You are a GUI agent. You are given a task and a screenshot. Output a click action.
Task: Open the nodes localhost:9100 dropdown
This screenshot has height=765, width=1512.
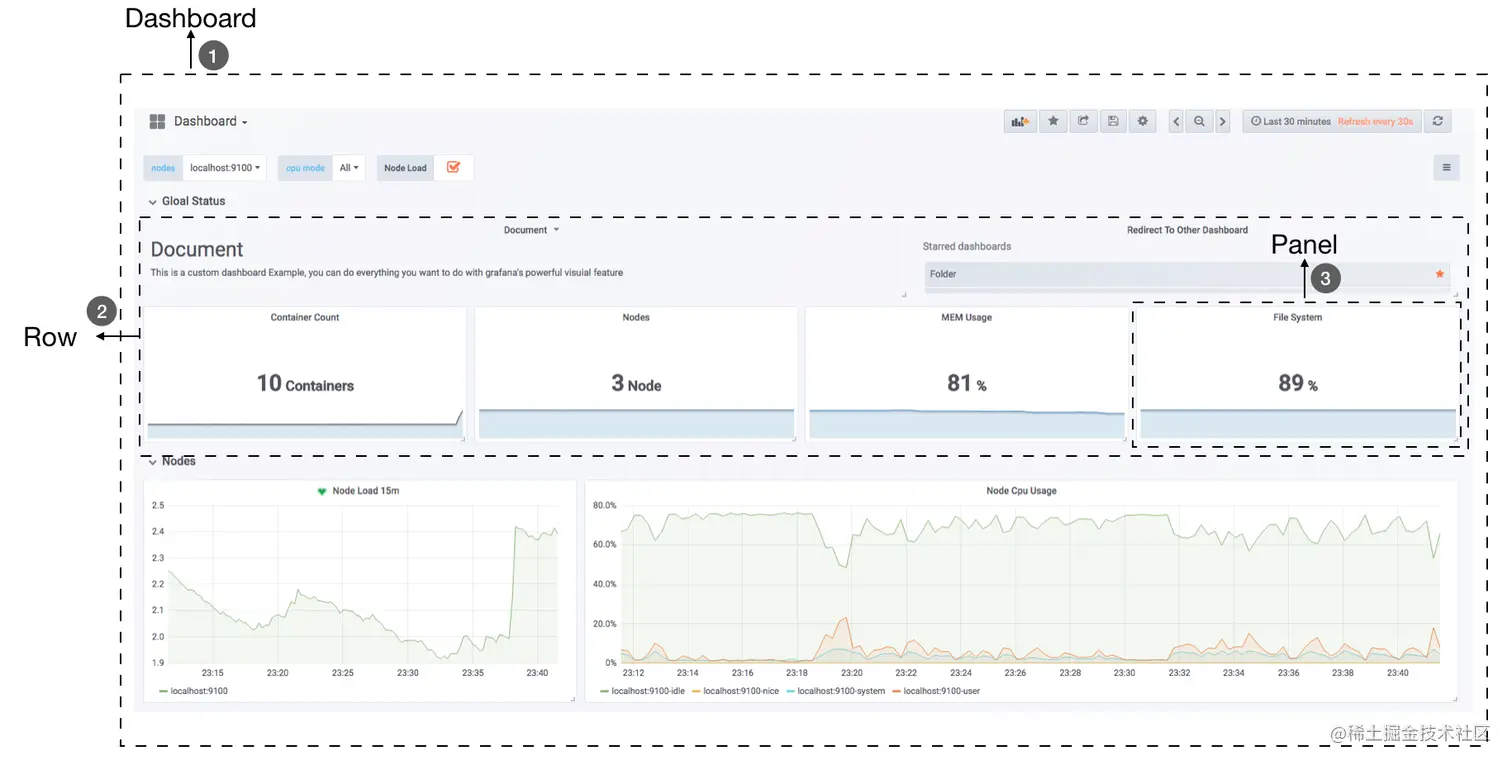(226, 168)
